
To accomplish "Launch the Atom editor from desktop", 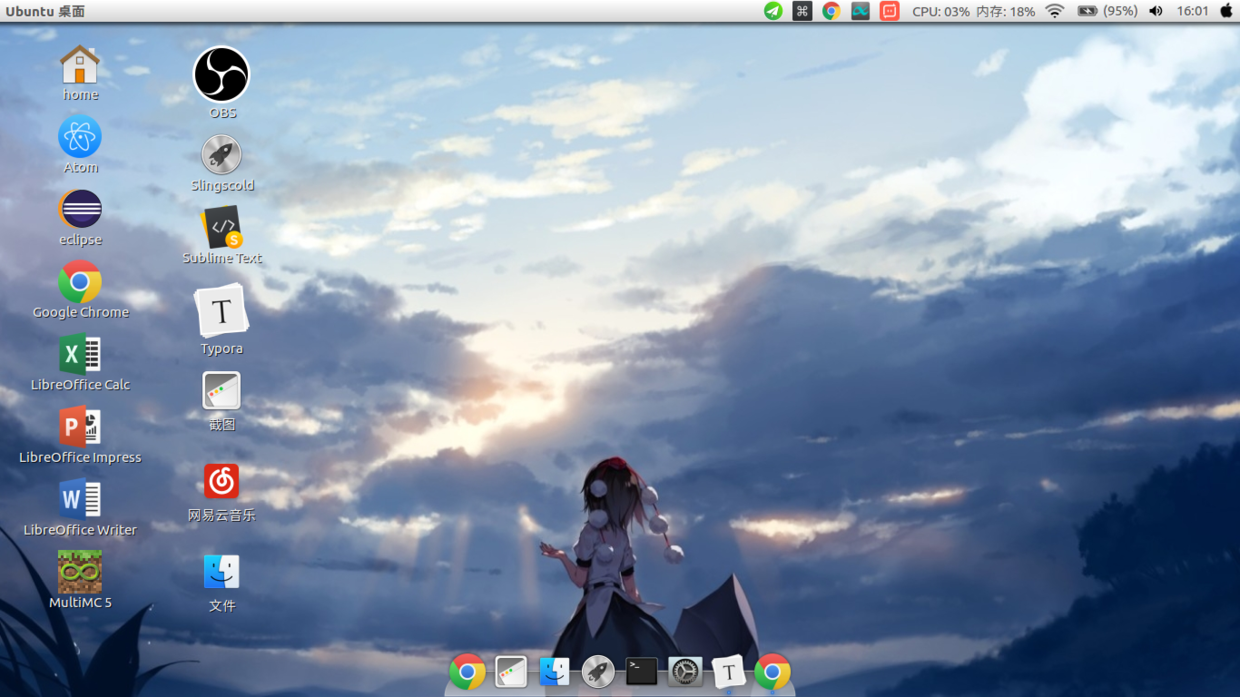I will tap(80, 137).
